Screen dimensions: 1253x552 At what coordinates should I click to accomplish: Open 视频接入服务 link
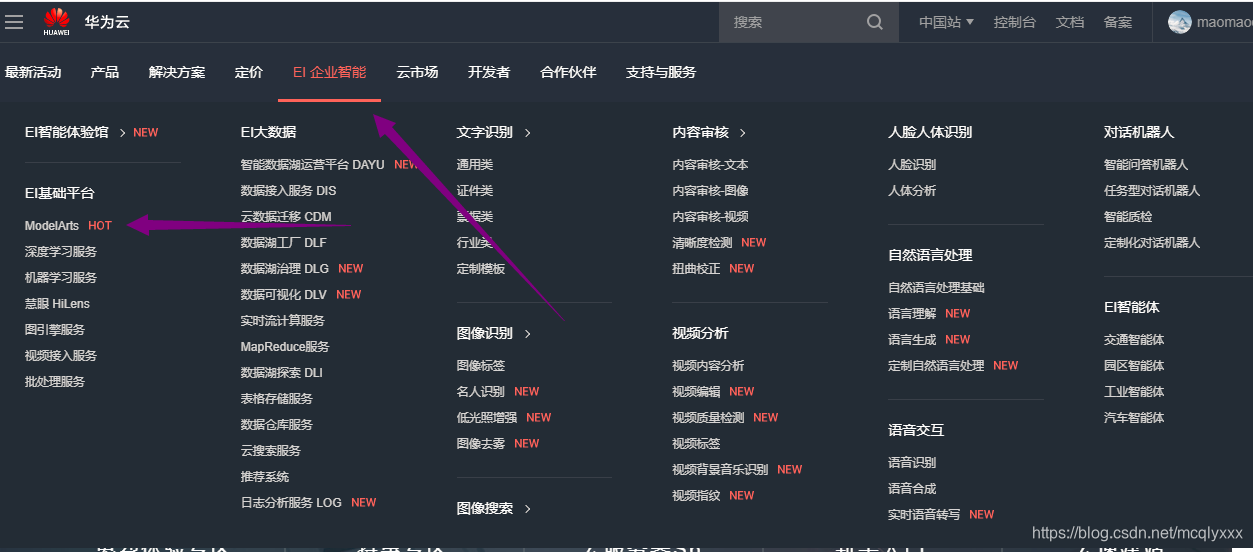coord(61,356)
